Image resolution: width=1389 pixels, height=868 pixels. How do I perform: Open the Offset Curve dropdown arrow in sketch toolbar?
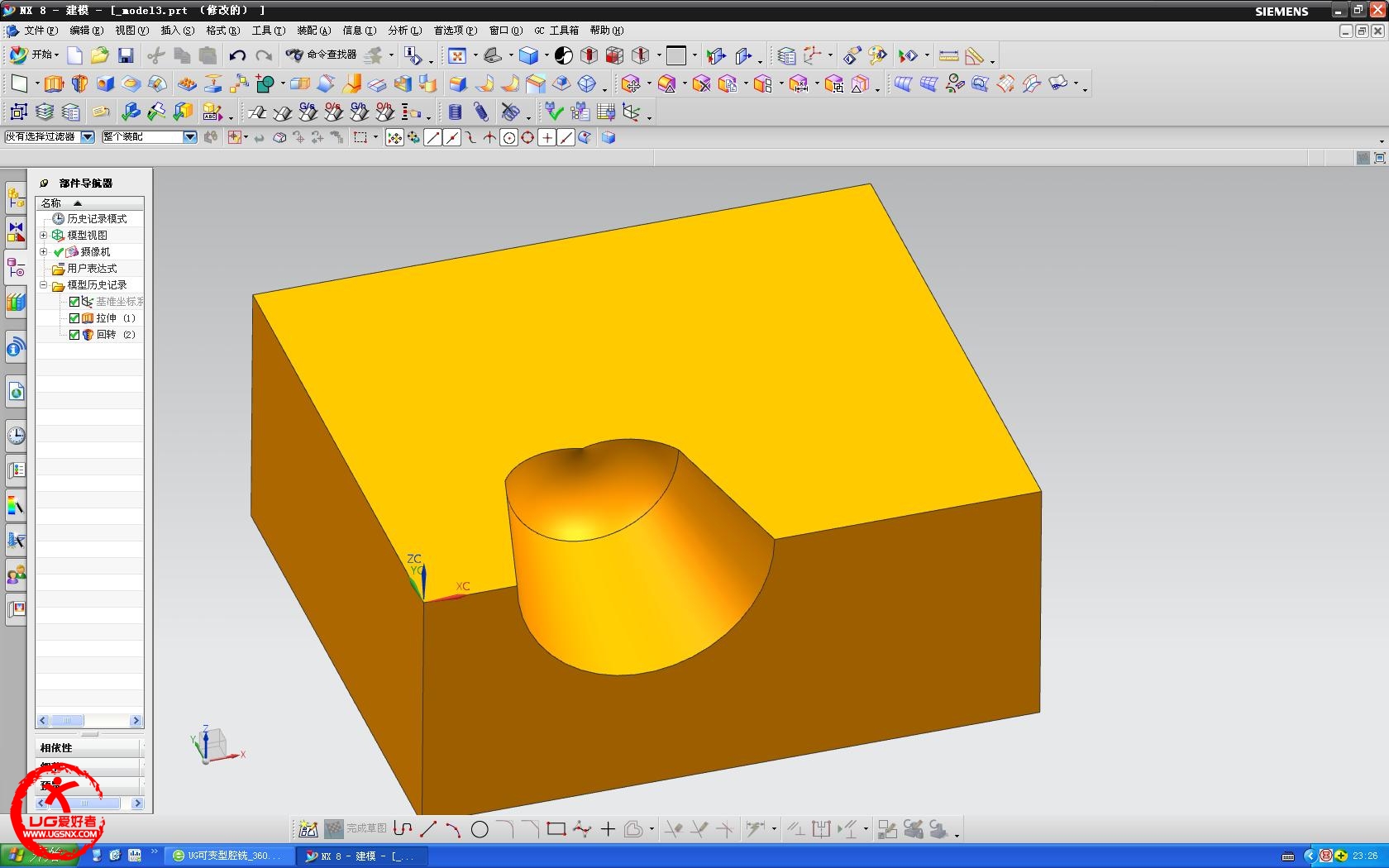pyautogui.click(x=652, y=828)
